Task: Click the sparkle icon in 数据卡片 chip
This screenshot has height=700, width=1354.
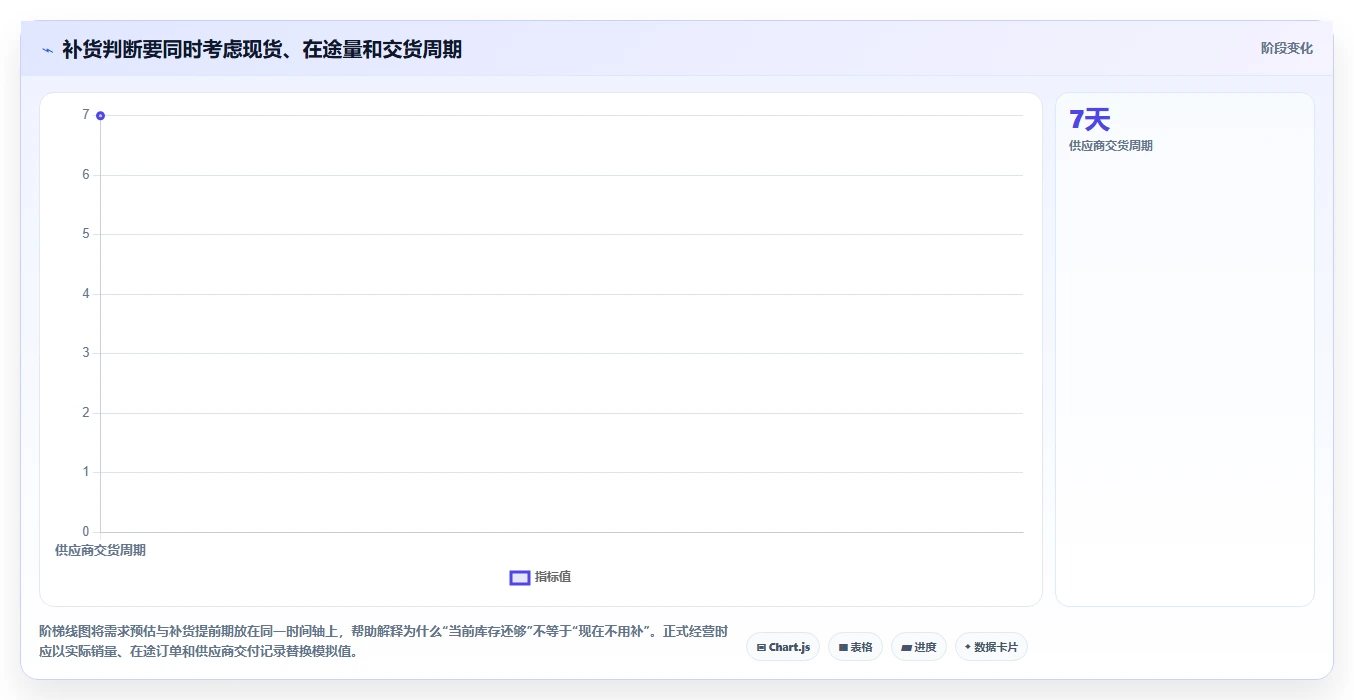Action: [967, 647]
